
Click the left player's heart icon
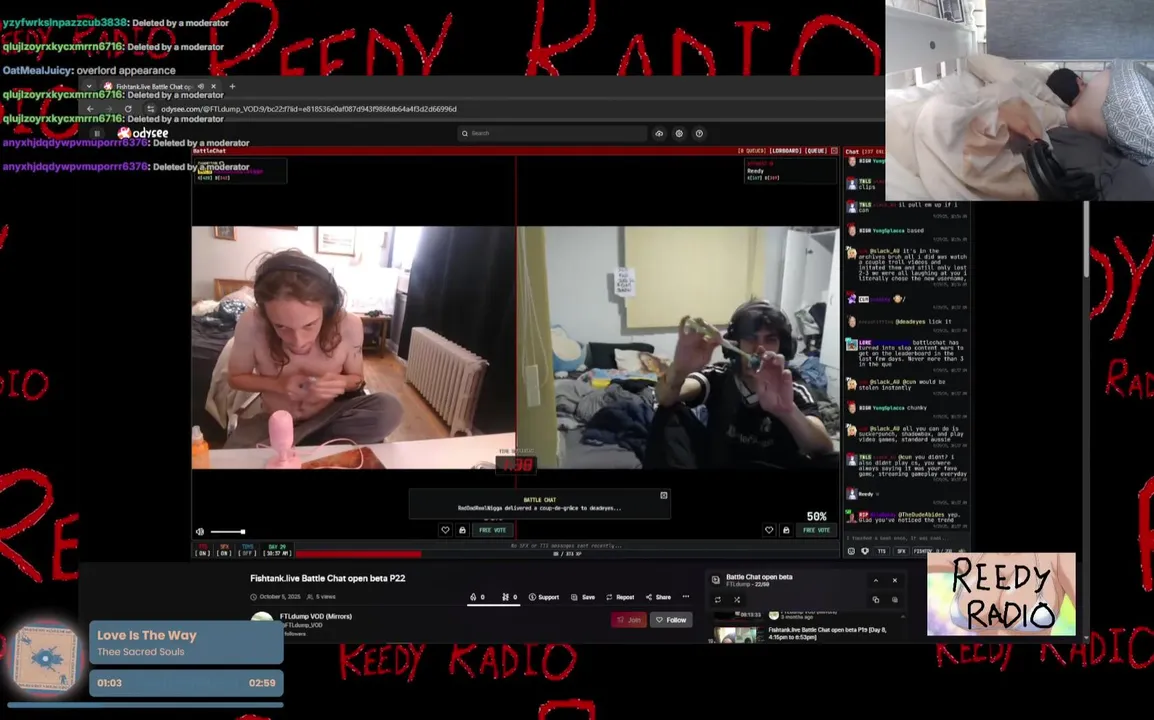tap(445, 530)
